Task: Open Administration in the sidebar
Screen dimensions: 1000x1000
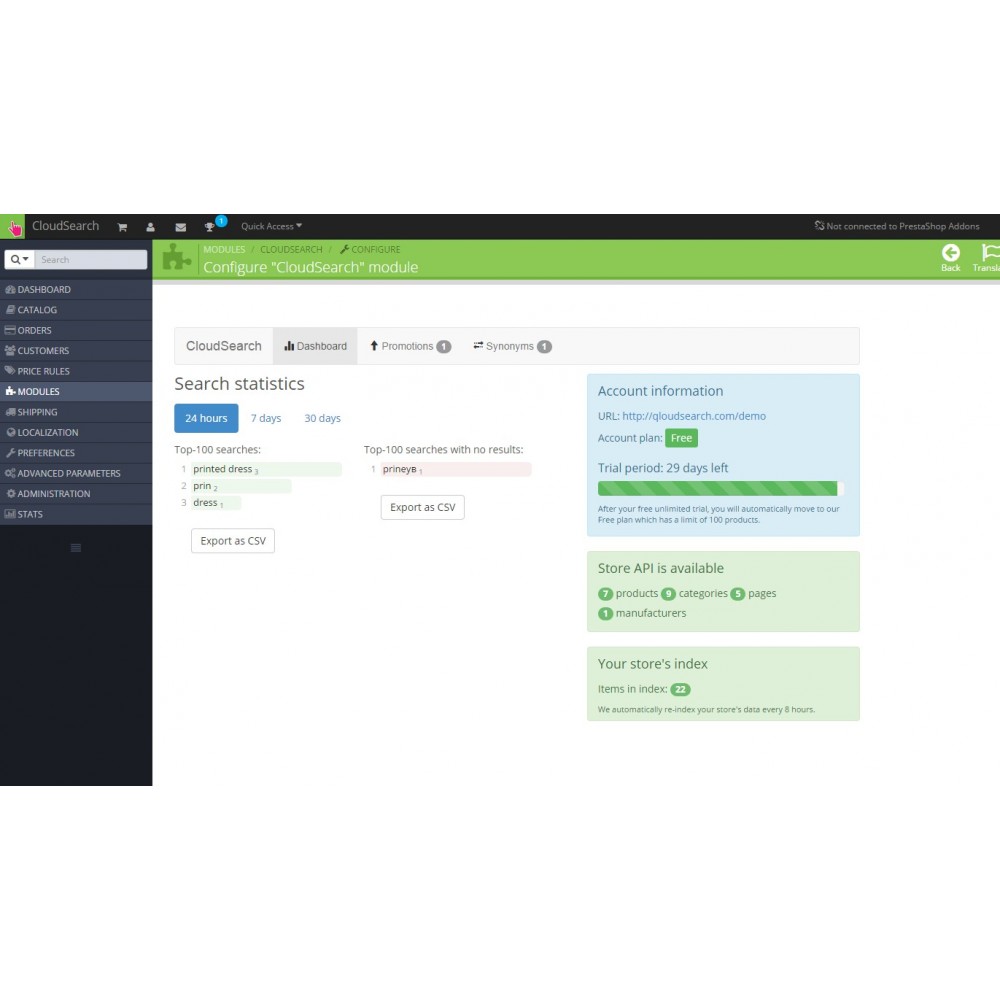Action: coord(76,494)
